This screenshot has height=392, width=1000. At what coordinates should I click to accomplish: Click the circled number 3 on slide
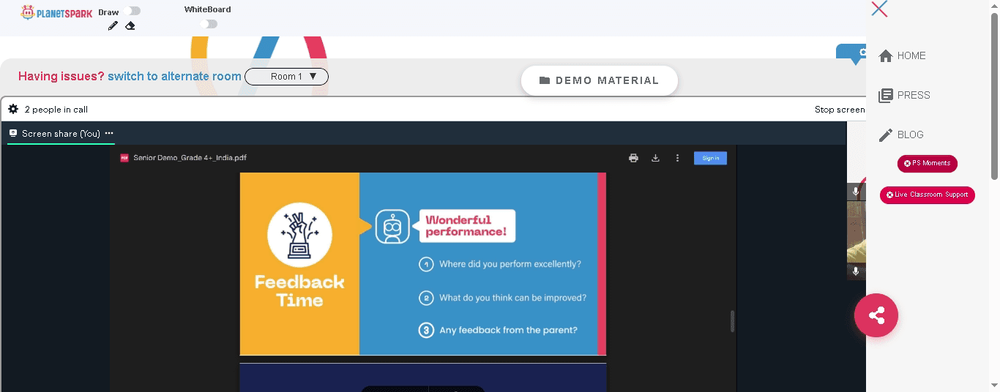coord(426,330)
